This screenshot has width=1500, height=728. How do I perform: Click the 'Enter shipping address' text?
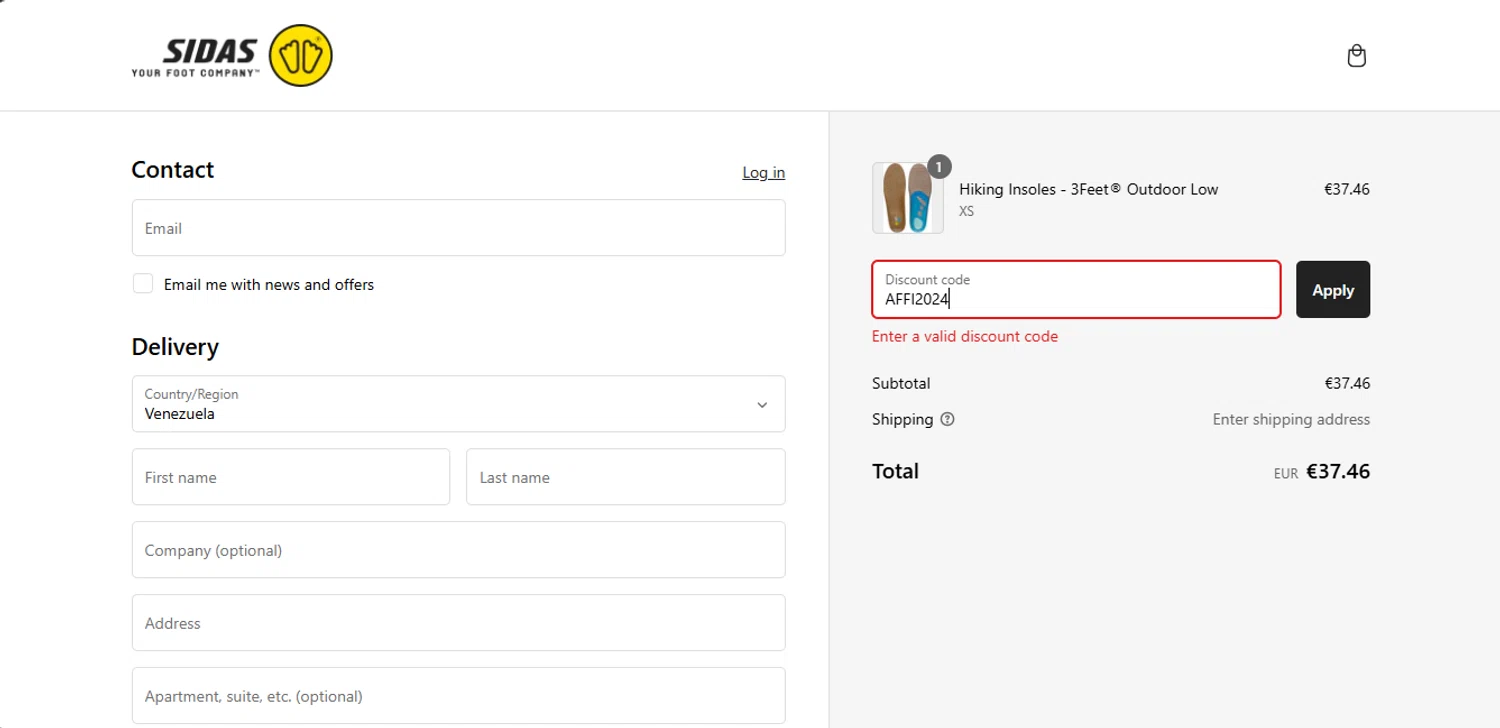click(1291, 419)
